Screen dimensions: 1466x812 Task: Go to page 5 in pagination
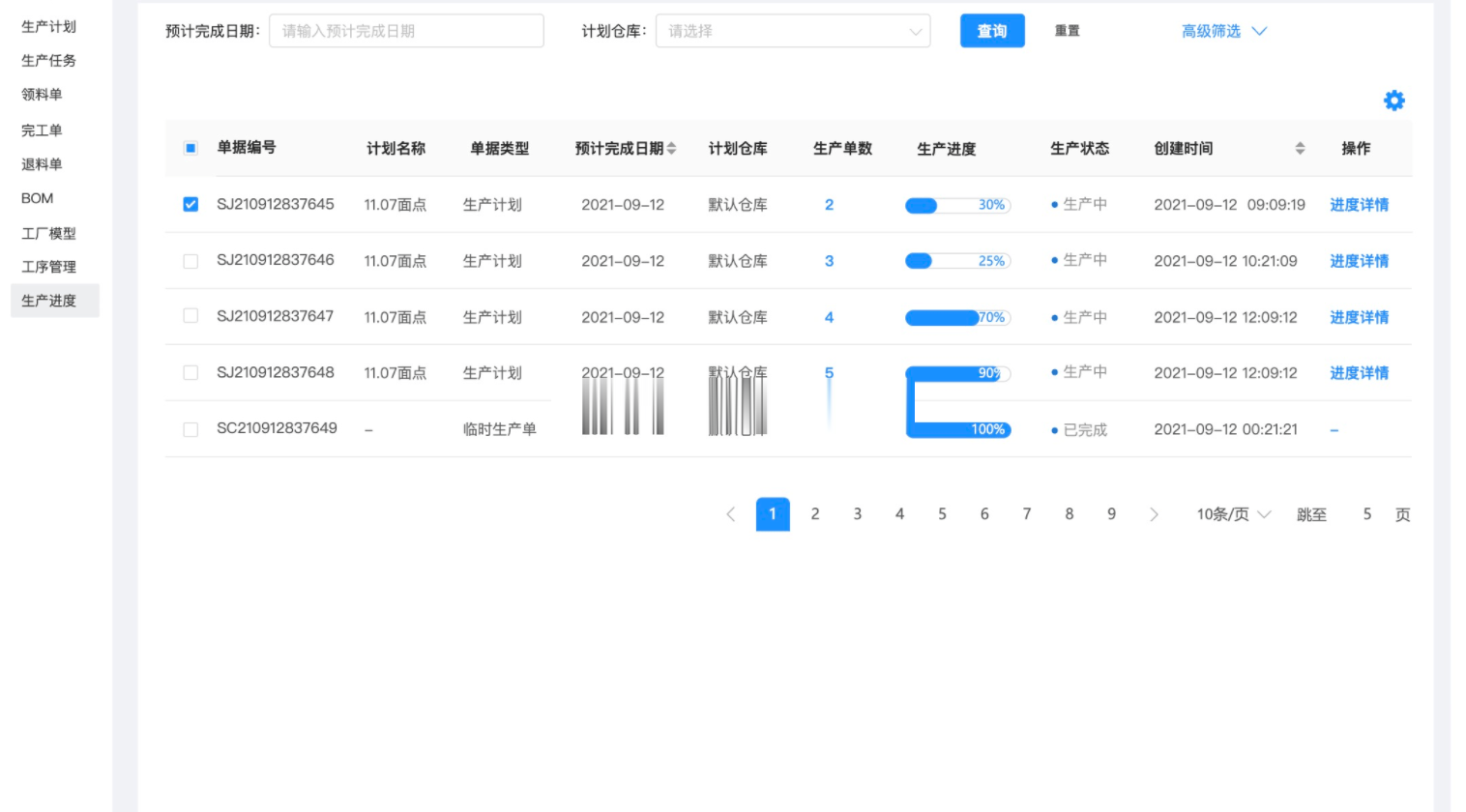pos(942,514)
